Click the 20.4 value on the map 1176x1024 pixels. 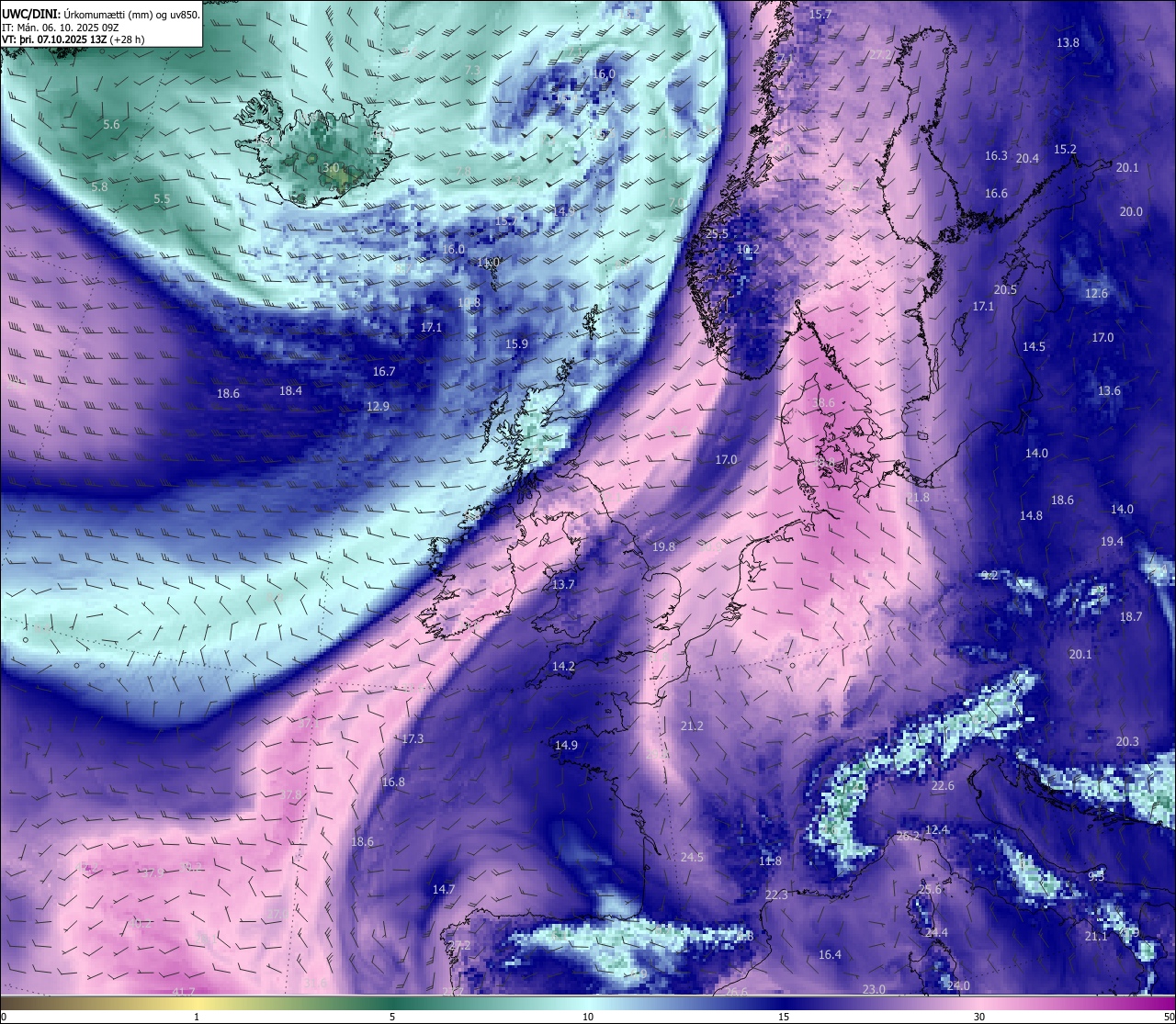(1027, 158)
